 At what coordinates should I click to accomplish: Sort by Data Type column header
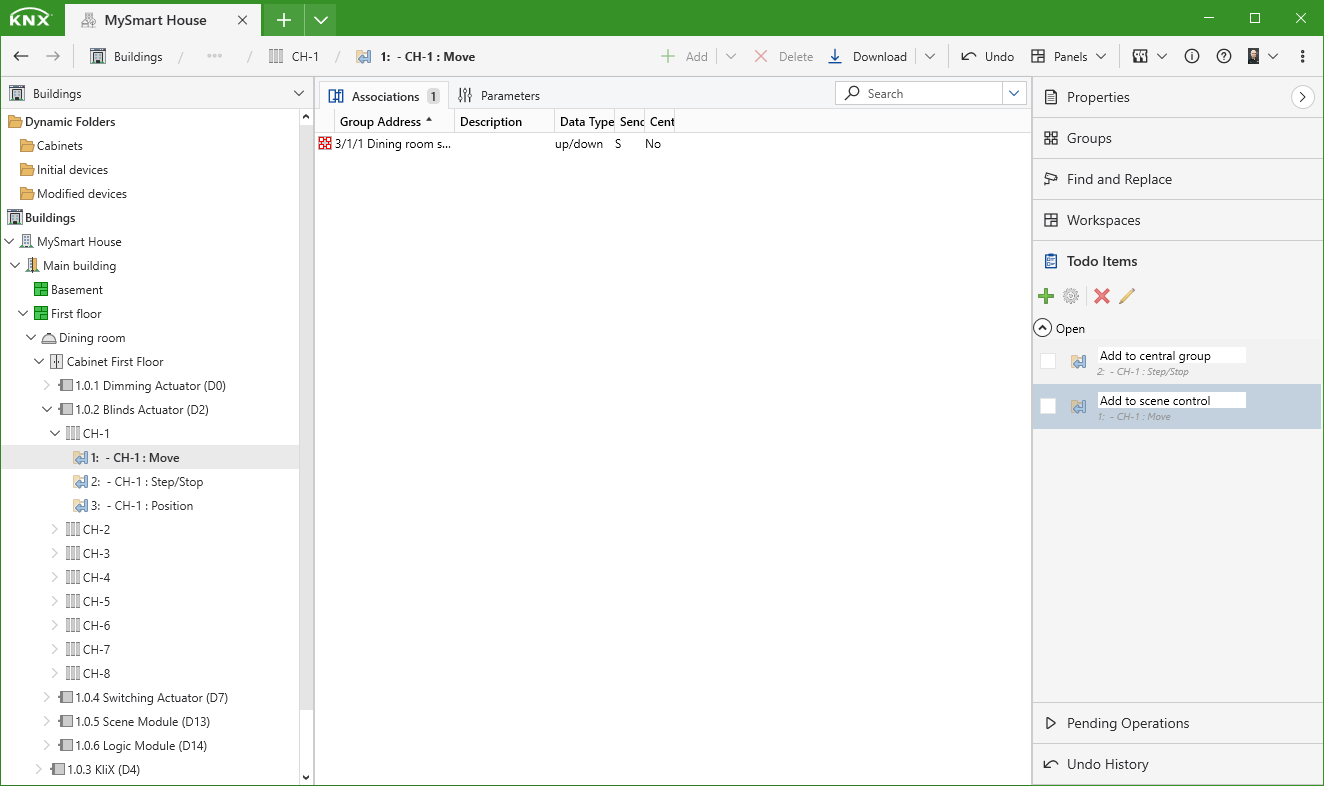584,122
